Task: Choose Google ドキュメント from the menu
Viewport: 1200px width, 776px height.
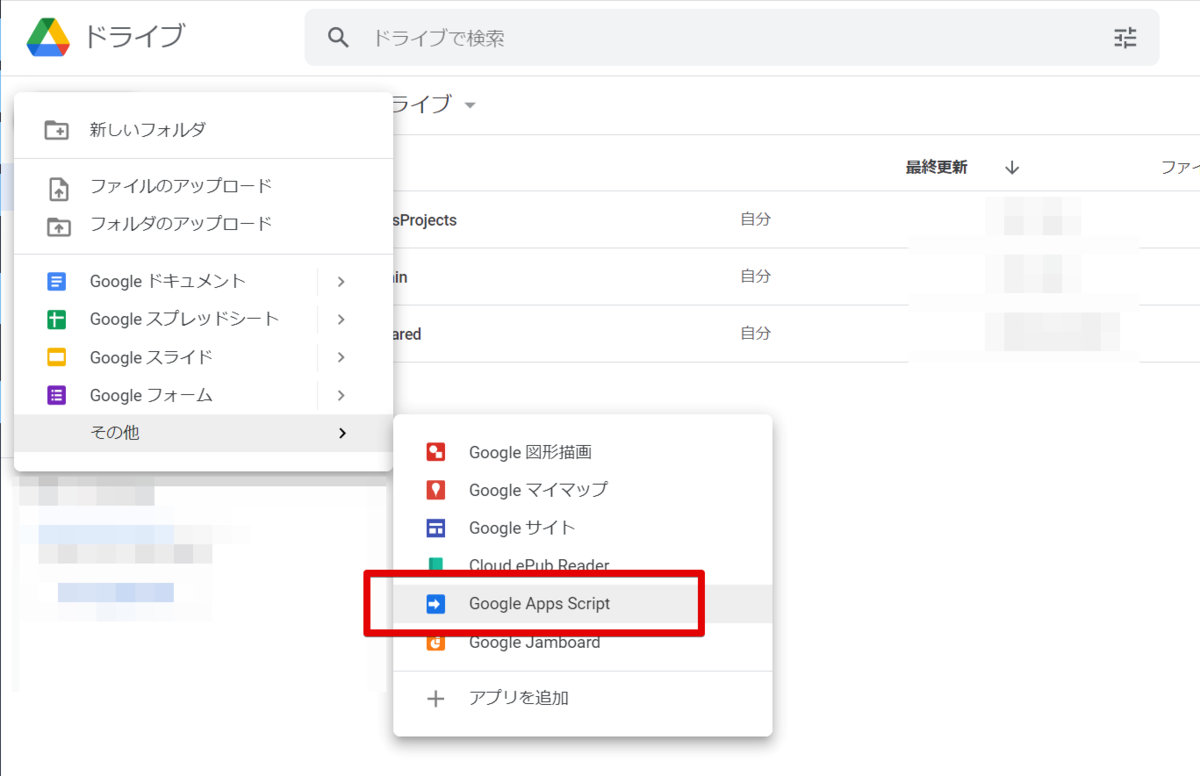Action: pos(204,282)
